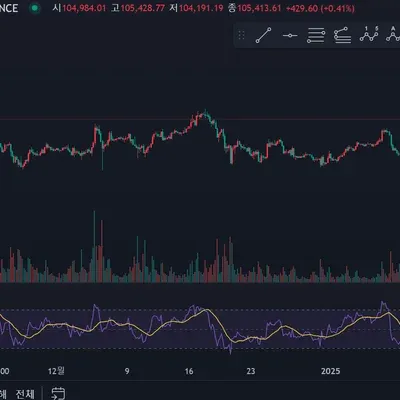Click the green market status dot

[x=34, y=8]
